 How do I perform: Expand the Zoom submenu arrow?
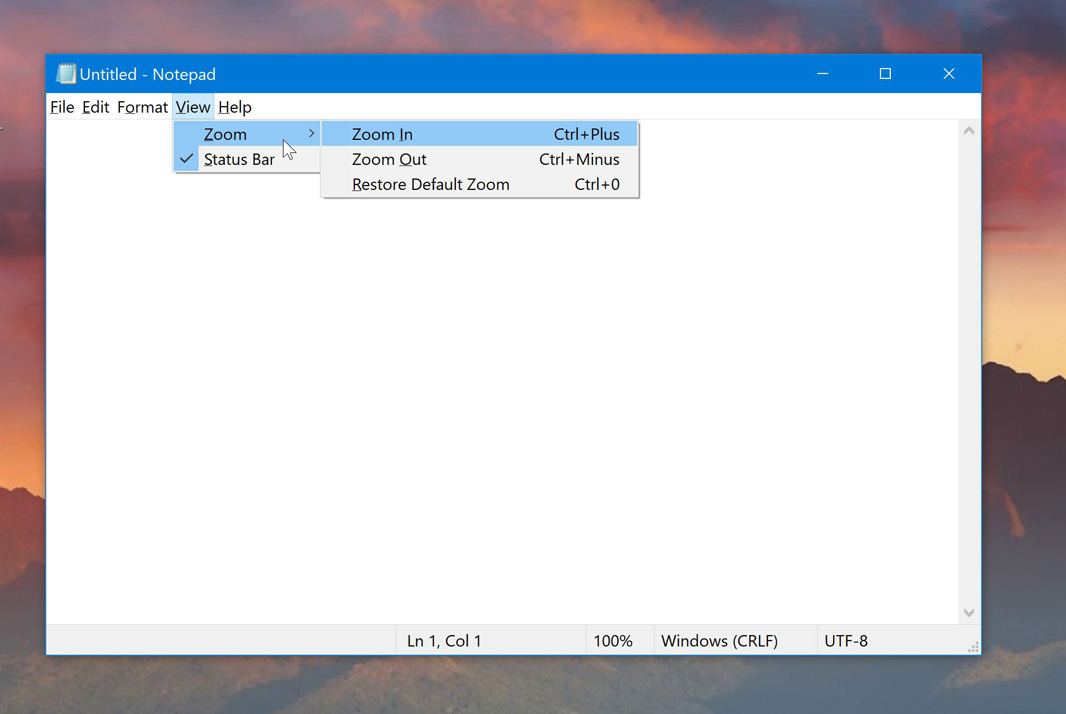coord(311,134)
